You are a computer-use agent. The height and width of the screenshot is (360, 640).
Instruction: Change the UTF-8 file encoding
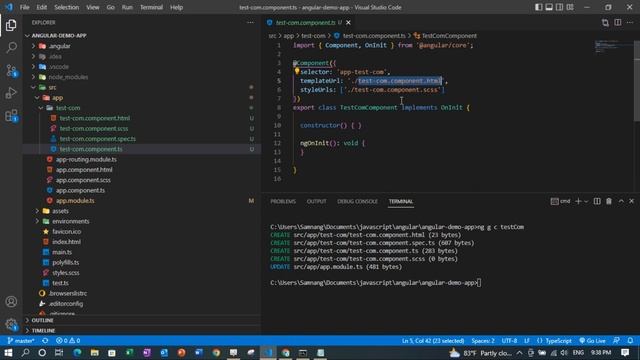pyautogui.click(x=509, y=340)
